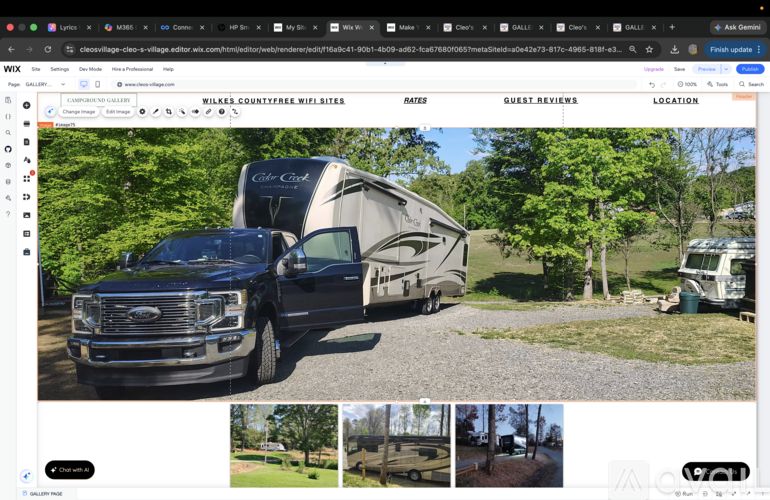Open the Pages & Menu icon
The width and height of the screenshot is (770, 500).
click(27, 142)
